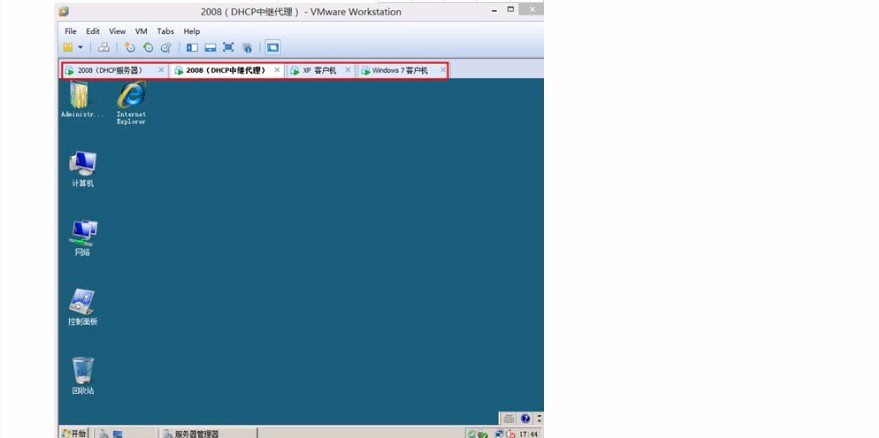Click the blue help question mark icon
This screenshot has height=438, width=879.
pyautogui.click(x=525, y=418)
